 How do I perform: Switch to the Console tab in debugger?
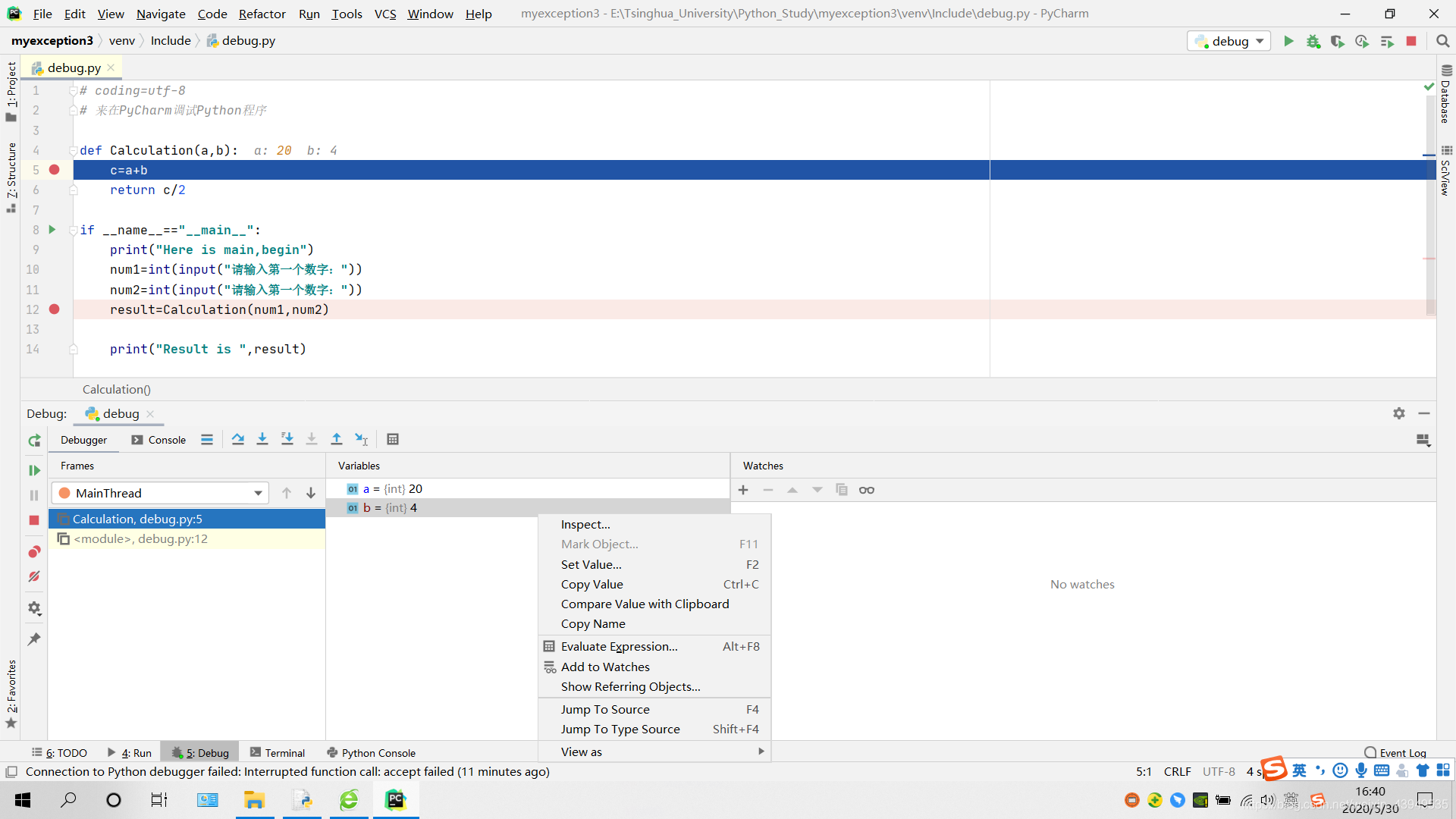(x=158, y=440)
